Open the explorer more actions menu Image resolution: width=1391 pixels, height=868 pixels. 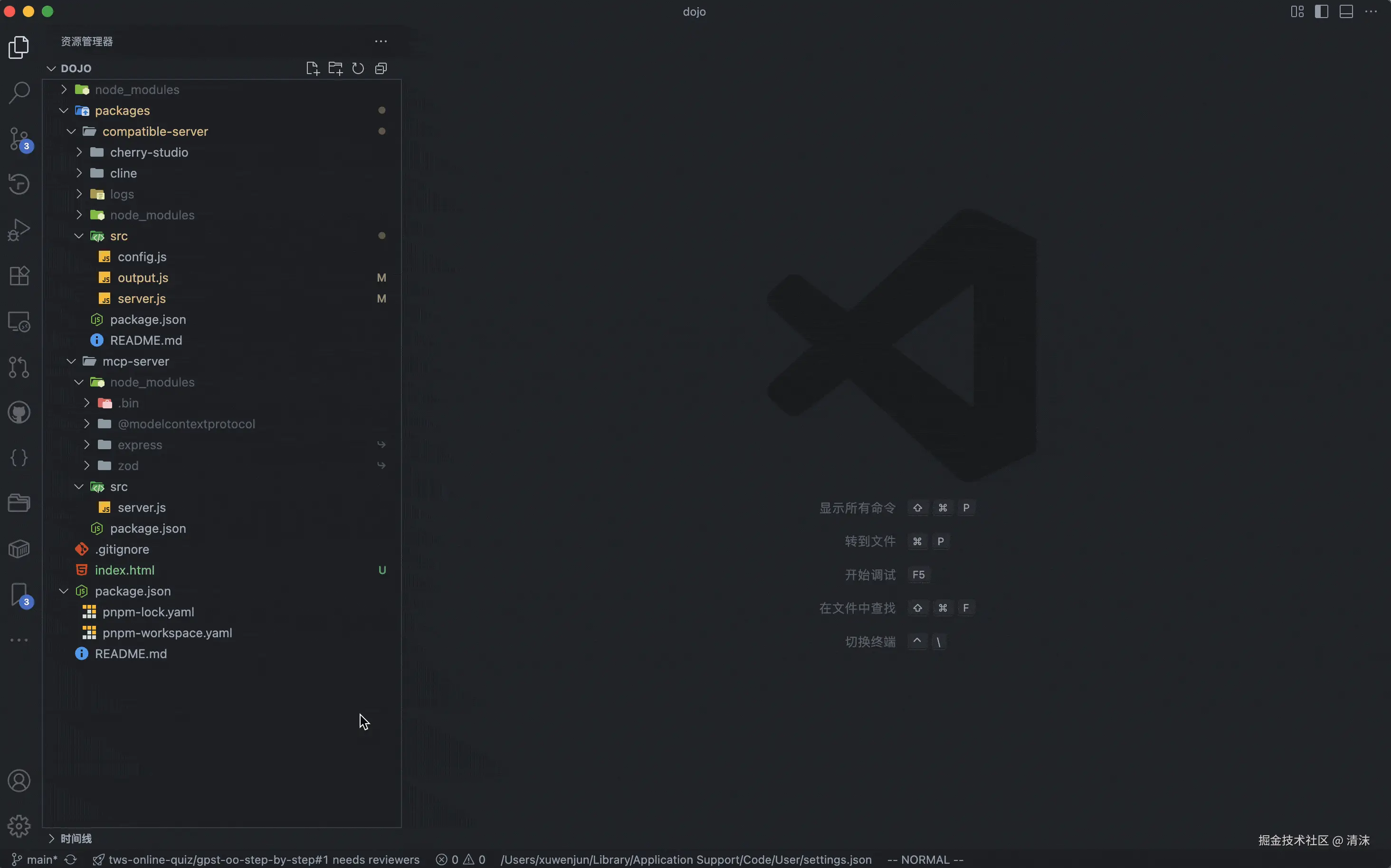[381, 41]
